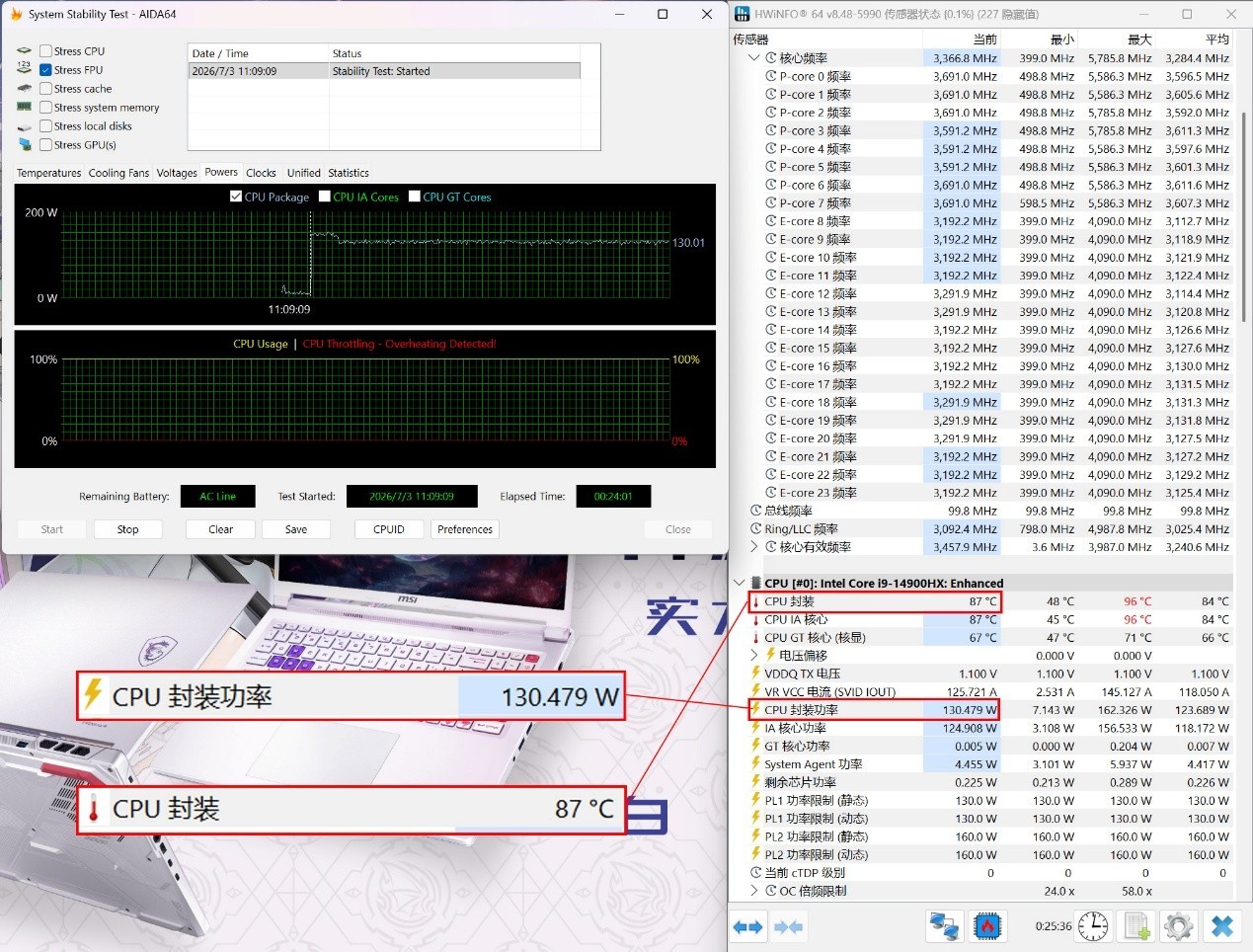Image resolution: width=1253 pixels, height=952 pixels.
Task: Expand the OC 倍频限制 group
Action: [x=755, y=890]
